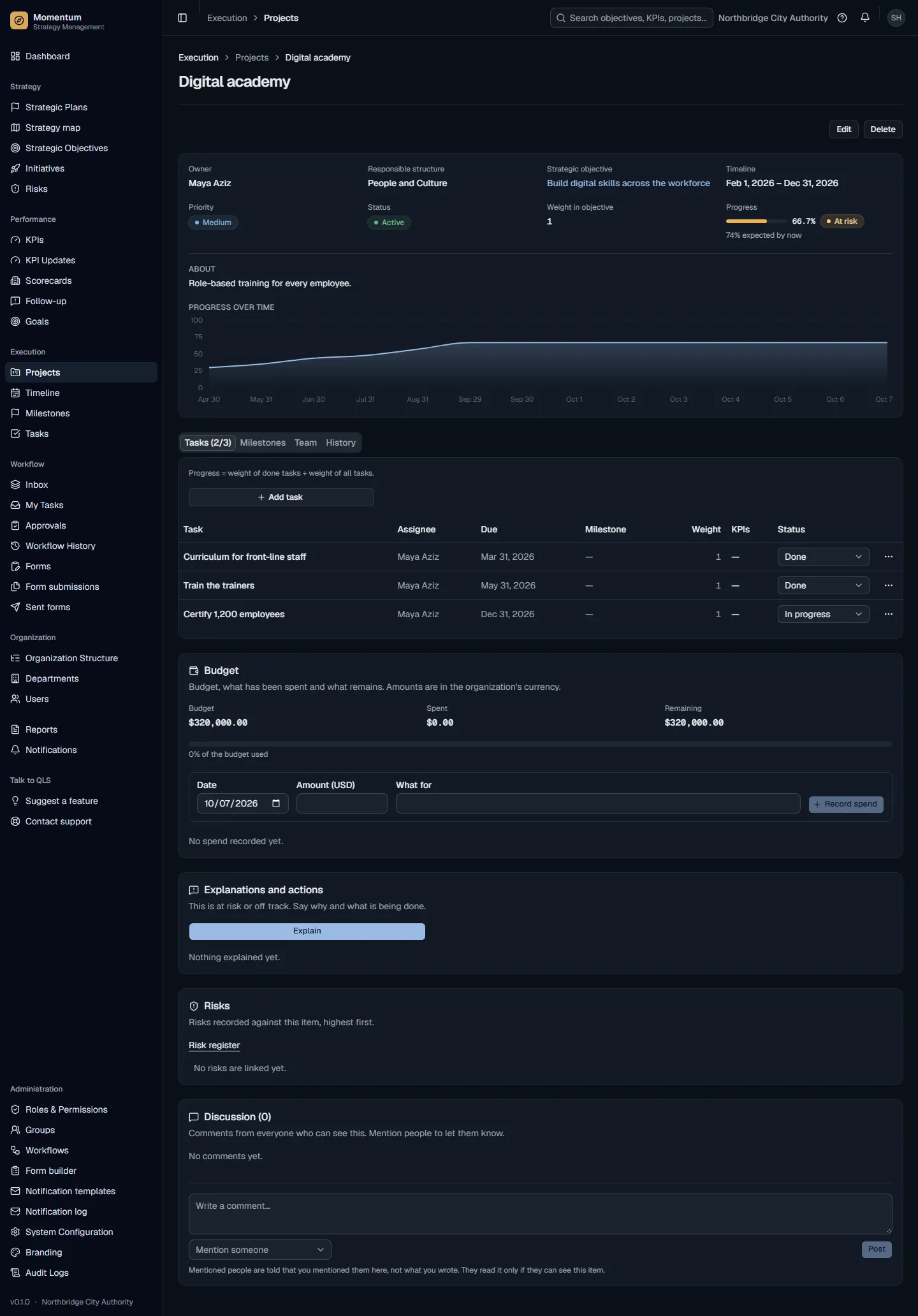Screen dimensions: 918x1316
Task: Open Organization Structure in sidebar
Action: [x=81, y=658]
